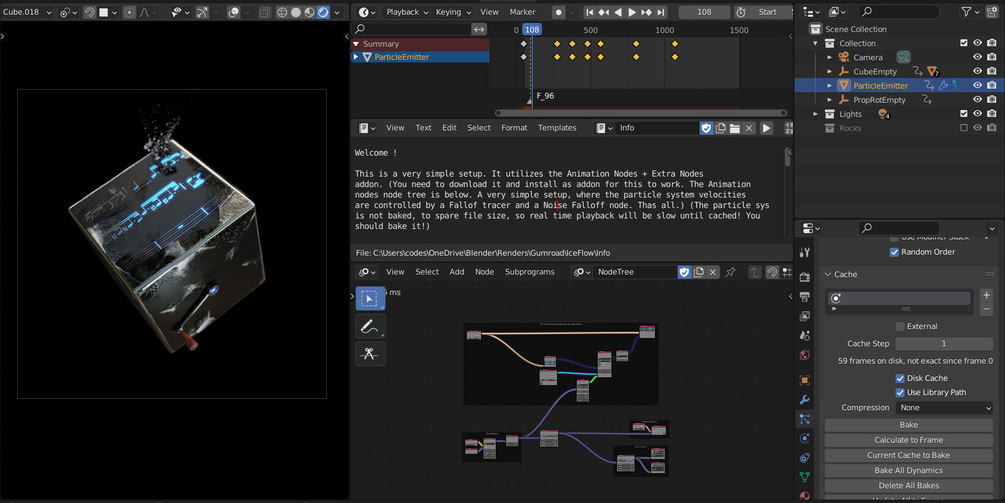
Task: Select the Links Cut scissors tool
Action: [x=370, y=354]
